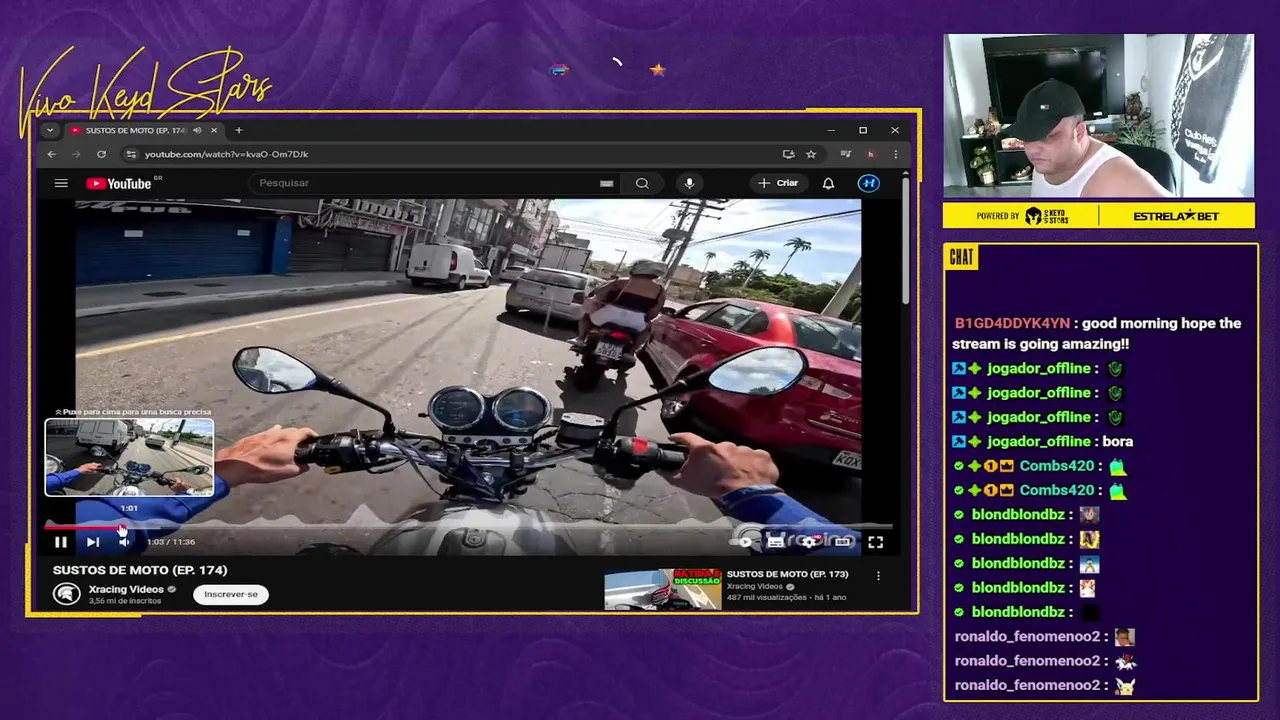Enter fullscreen video mode

(875, 542)
